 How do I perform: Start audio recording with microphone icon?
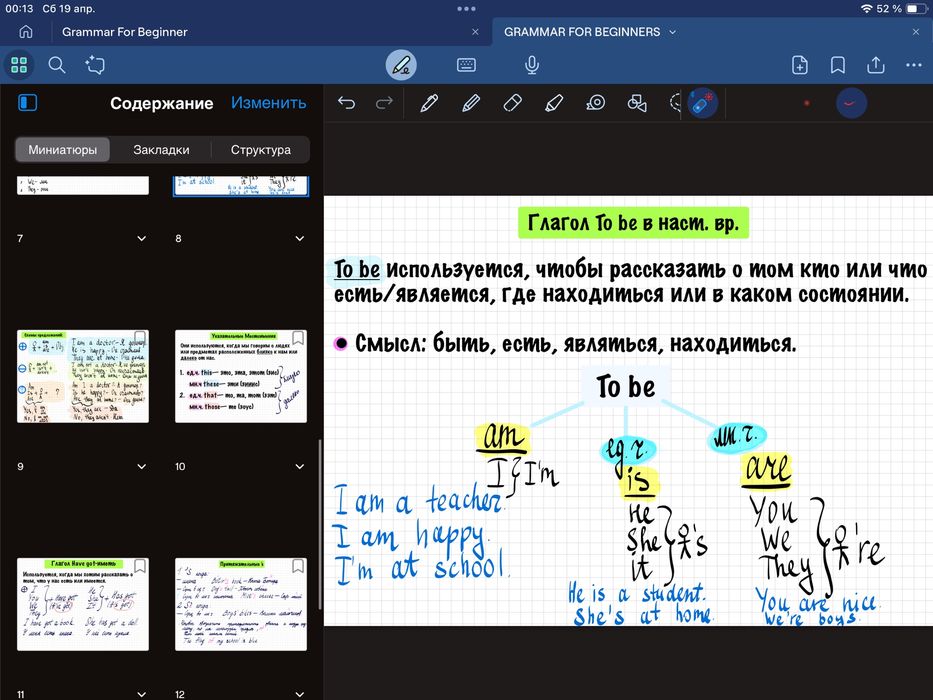click(532, 65)
